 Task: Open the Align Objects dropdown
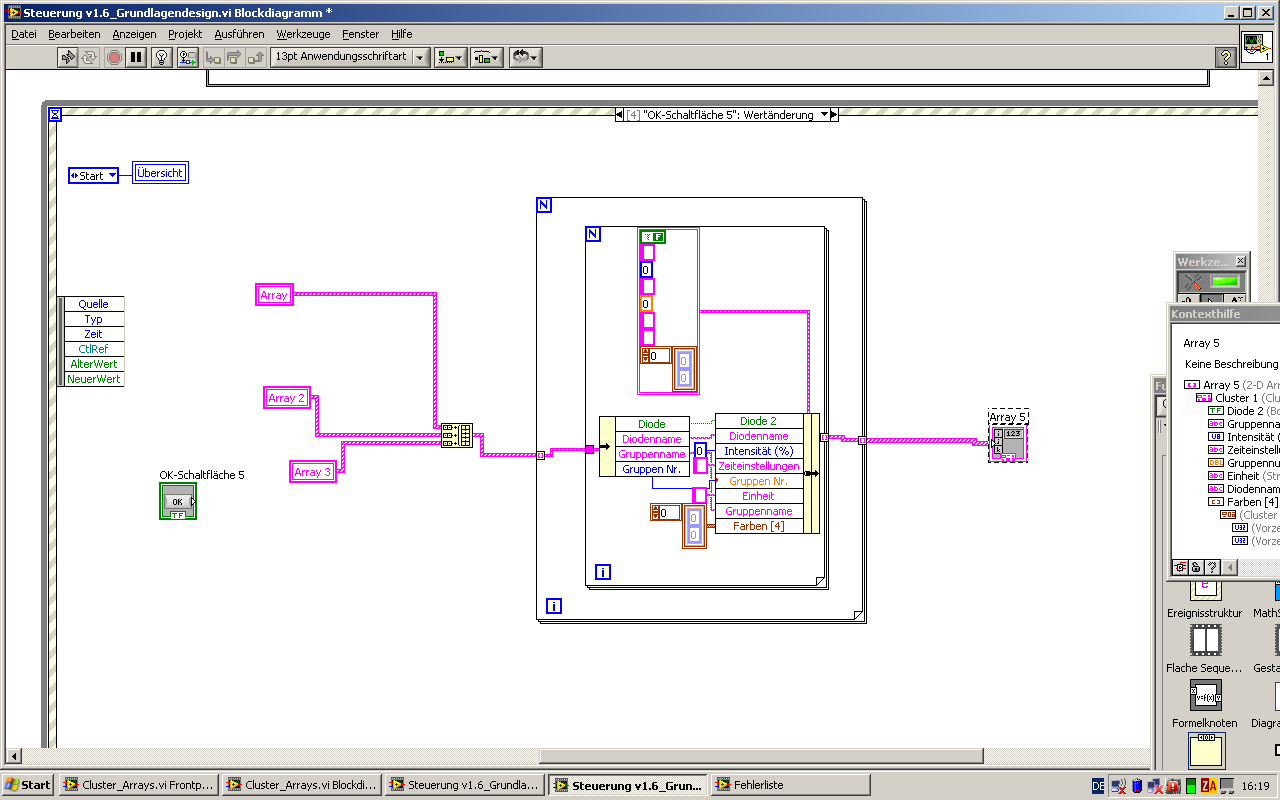point(450,58)
